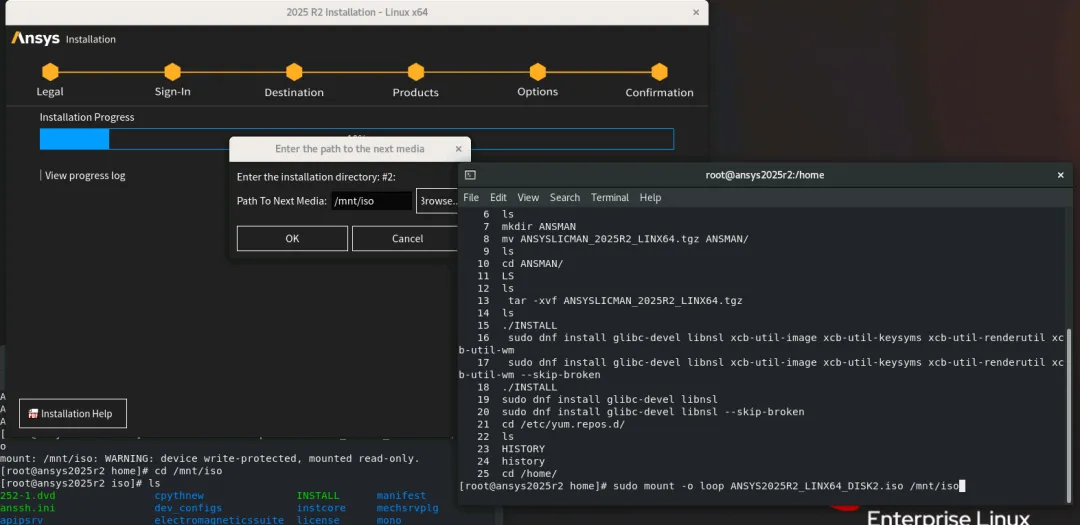Click 'mechsrvplg' entry in background terminal listing
This screenshot has width=1080, height=525.
407,508
